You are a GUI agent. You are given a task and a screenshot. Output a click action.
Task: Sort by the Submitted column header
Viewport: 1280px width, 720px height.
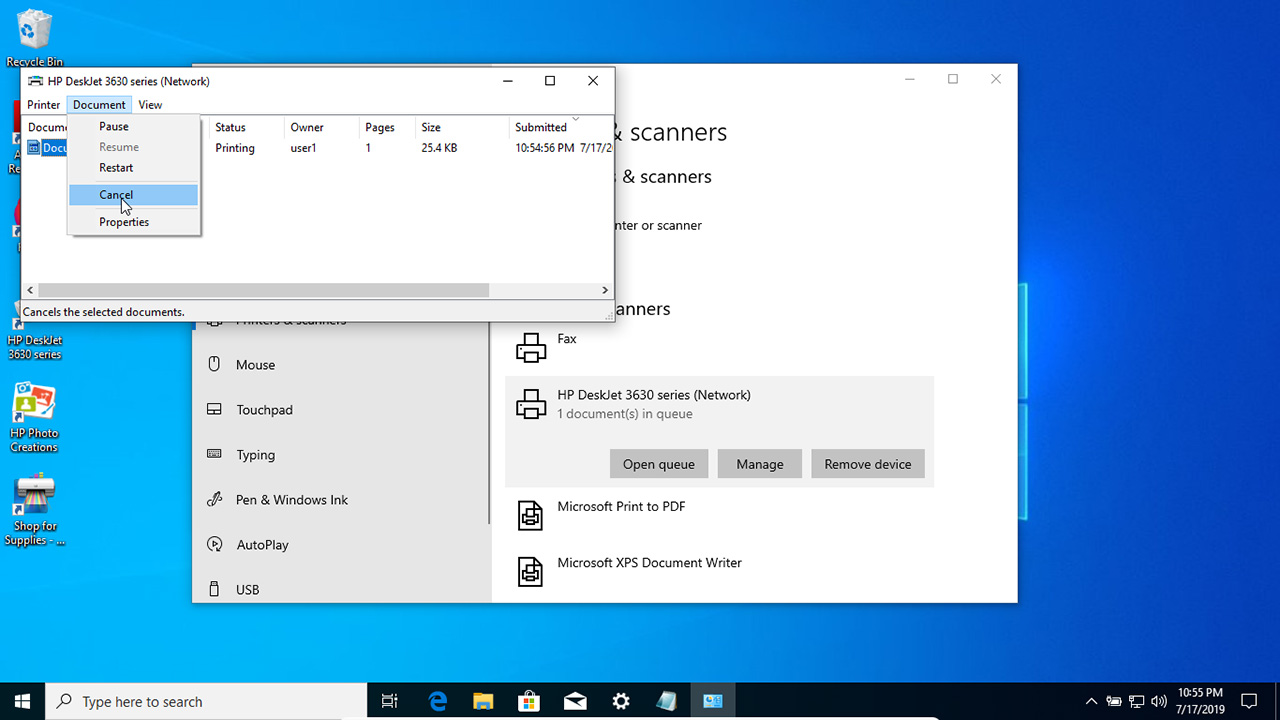[x=560, y=127]
